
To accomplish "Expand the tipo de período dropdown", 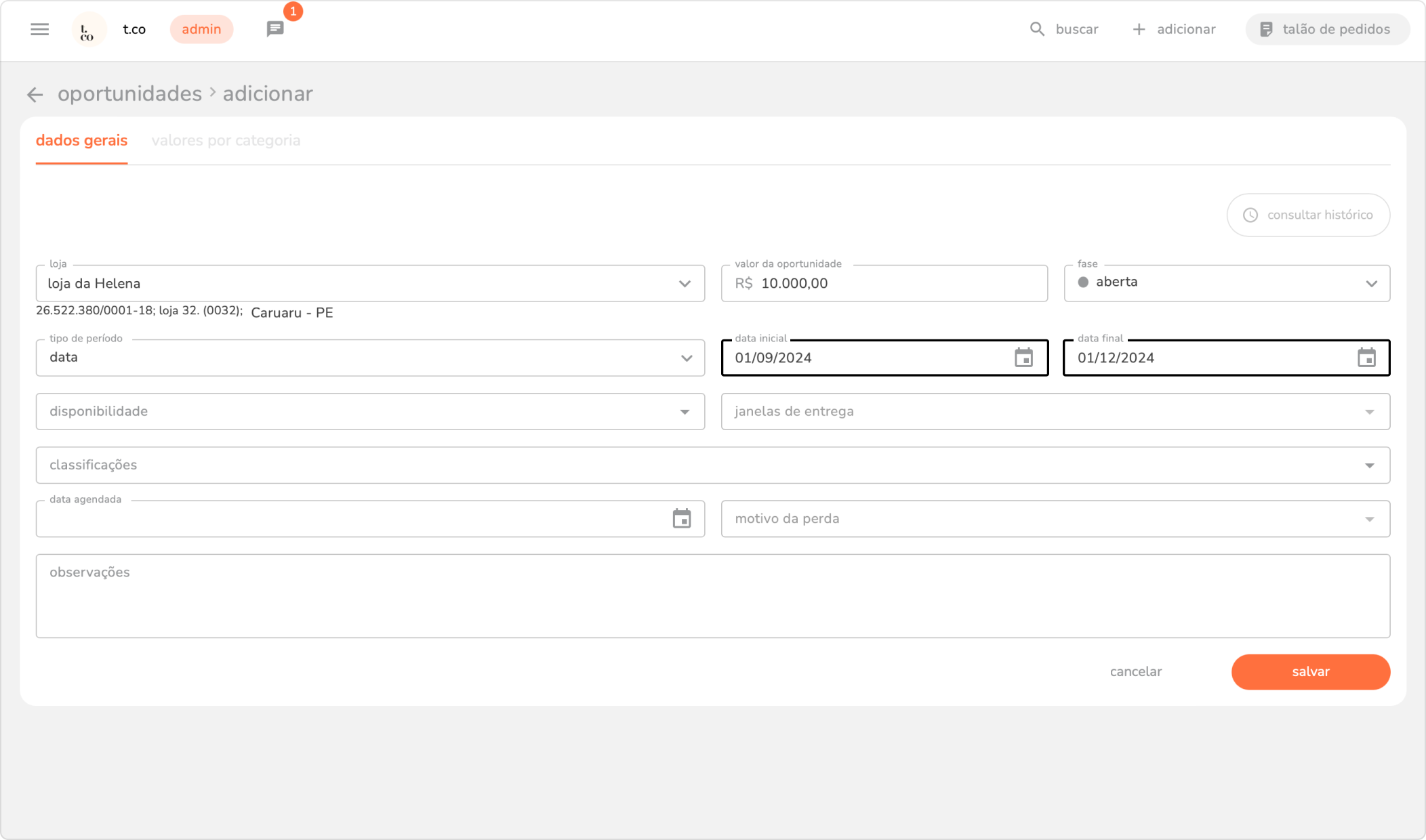I will pyautogui.click(x=686, y=358).
